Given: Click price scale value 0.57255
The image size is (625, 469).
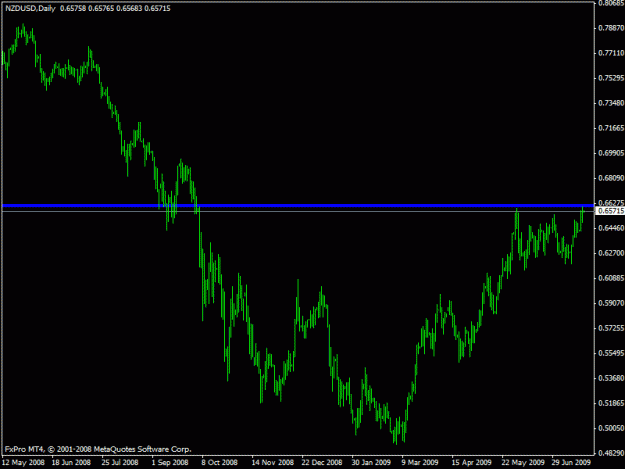Looking at the screenshot, I should (611, 328).
